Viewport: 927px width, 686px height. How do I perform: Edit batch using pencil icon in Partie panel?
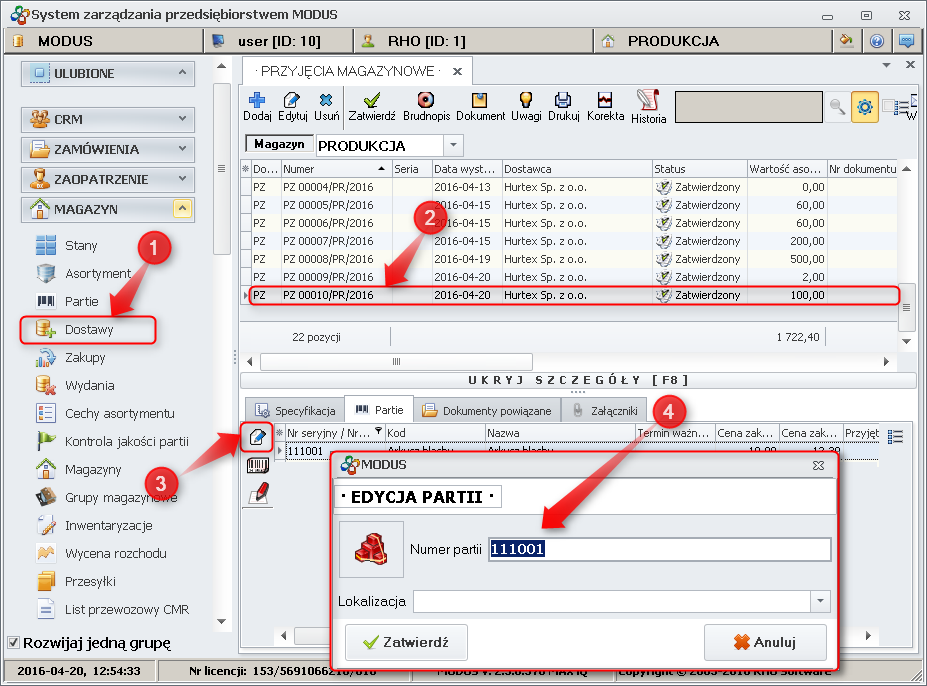[257, 437]
